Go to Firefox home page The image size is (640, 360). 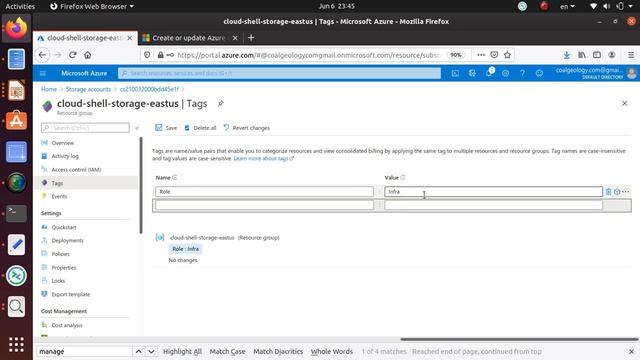87,55
